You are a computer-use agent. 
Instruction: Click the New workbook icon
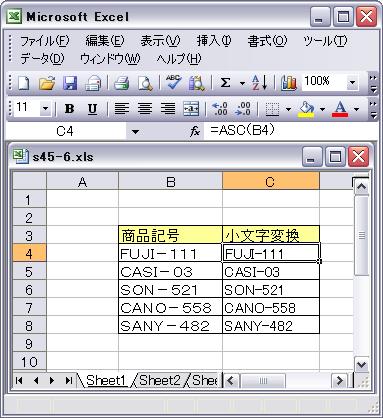(23, 83)
